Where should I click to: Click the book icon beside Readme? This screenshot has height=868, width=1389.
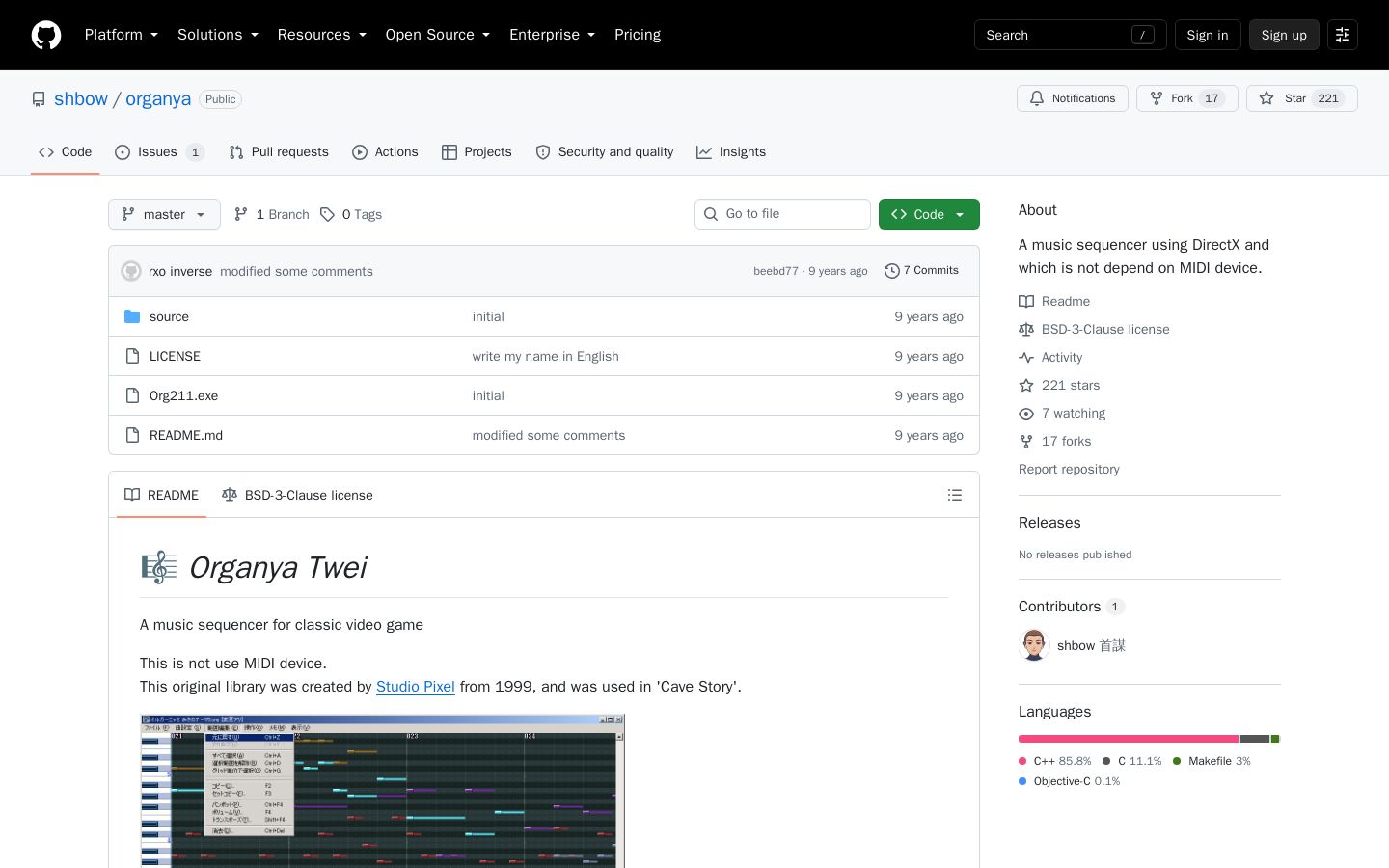click(x=1026, y=302)
